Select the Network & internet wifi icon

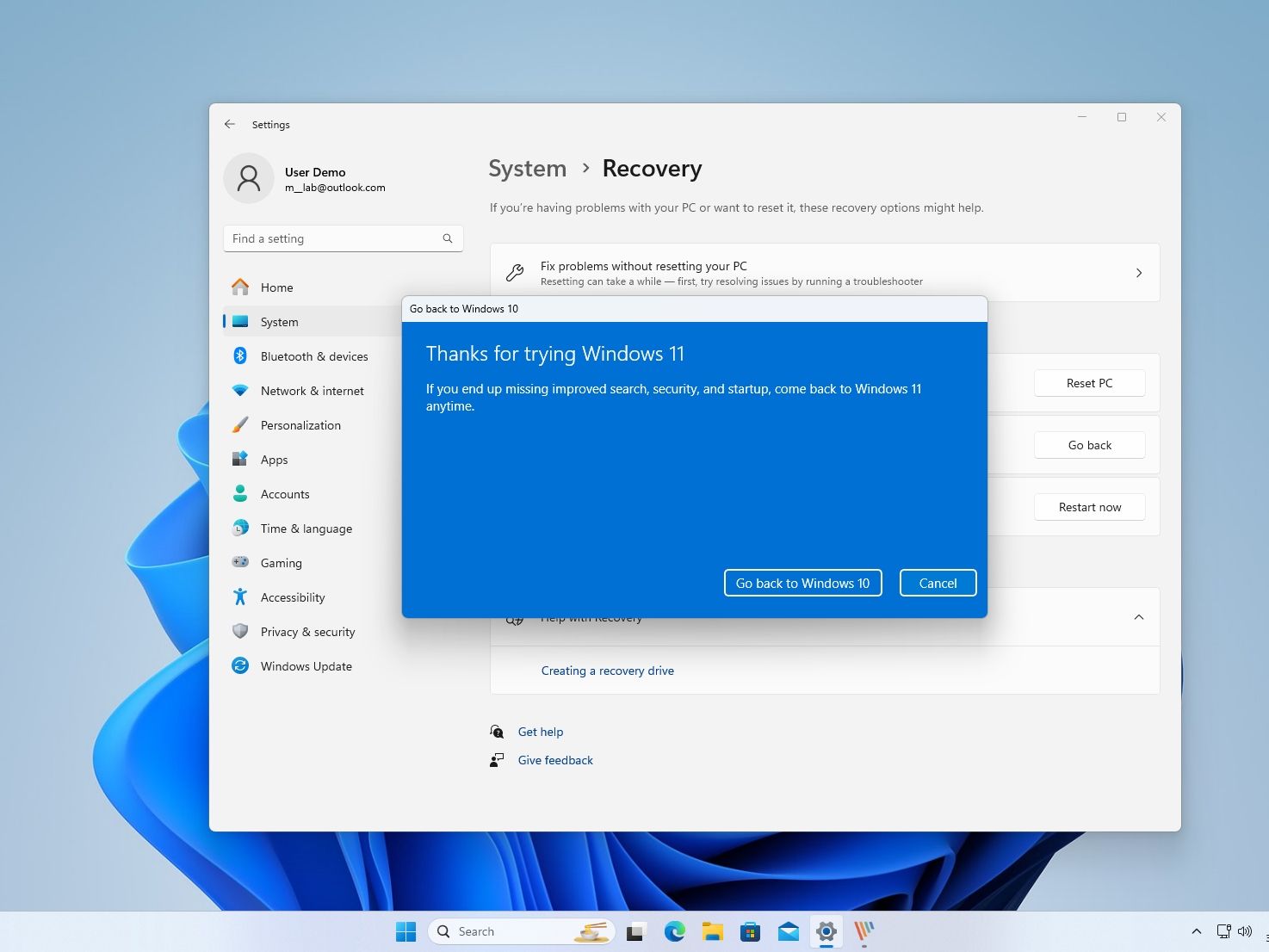point(240,391)
